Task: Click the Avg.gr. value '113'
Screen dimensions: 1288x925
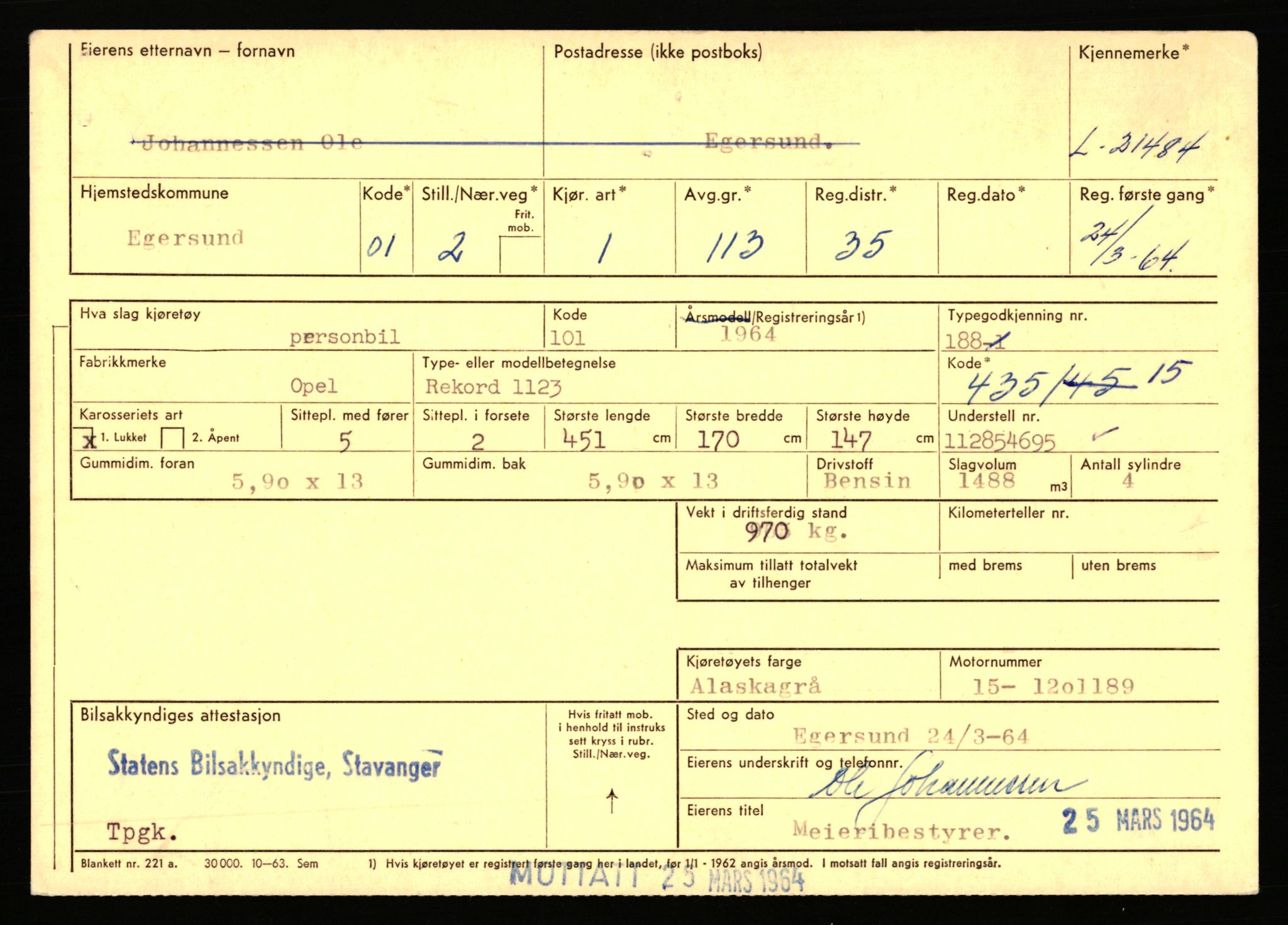Action: click(x=734, y=246)
